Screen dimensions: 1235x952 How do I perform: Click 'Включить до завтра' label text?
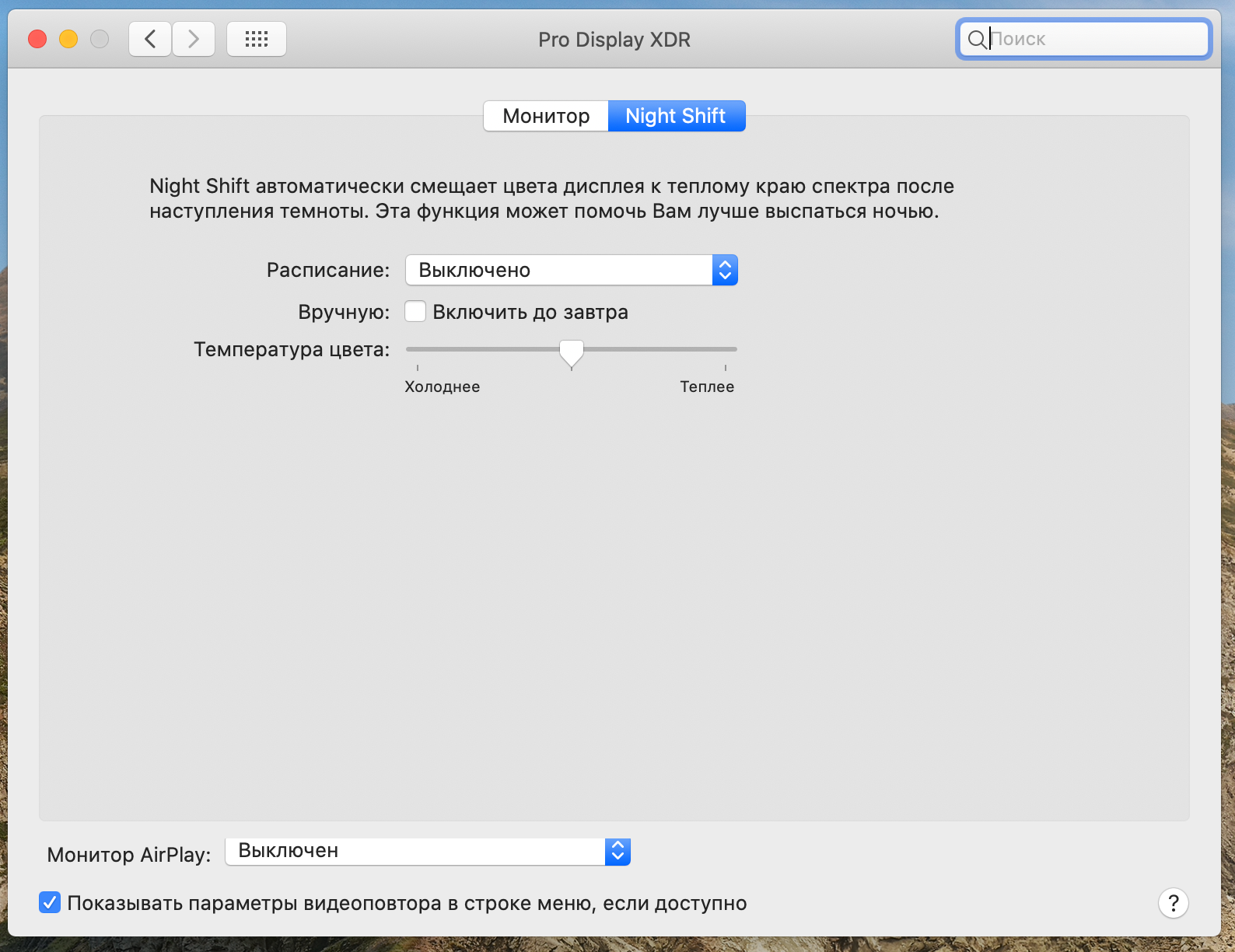pos(530,312)
